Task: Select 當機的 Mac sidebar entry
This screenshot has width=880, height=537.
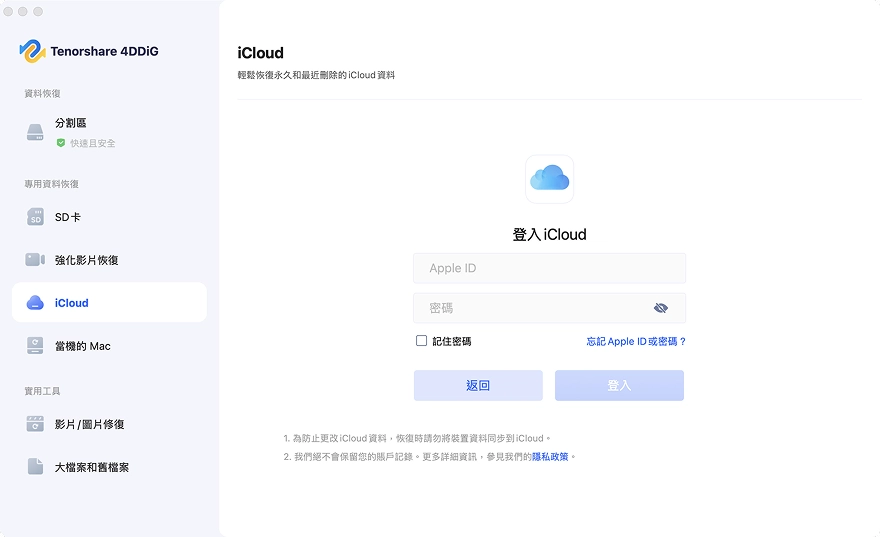Action: (109, 346)
